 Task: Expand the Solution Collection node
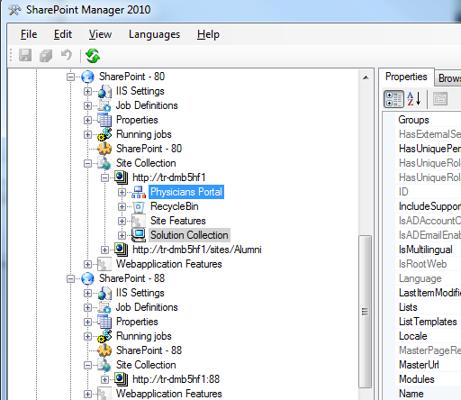coord(122,235)
